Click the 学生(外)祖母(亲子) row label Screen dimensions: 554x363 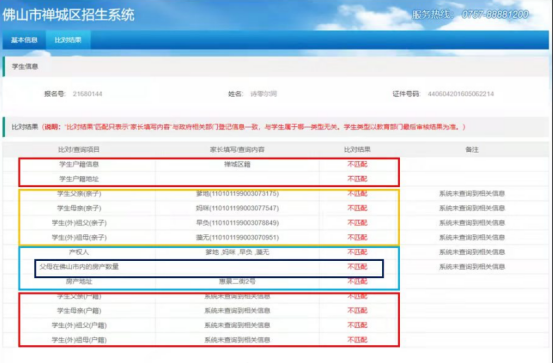(79, 237)
